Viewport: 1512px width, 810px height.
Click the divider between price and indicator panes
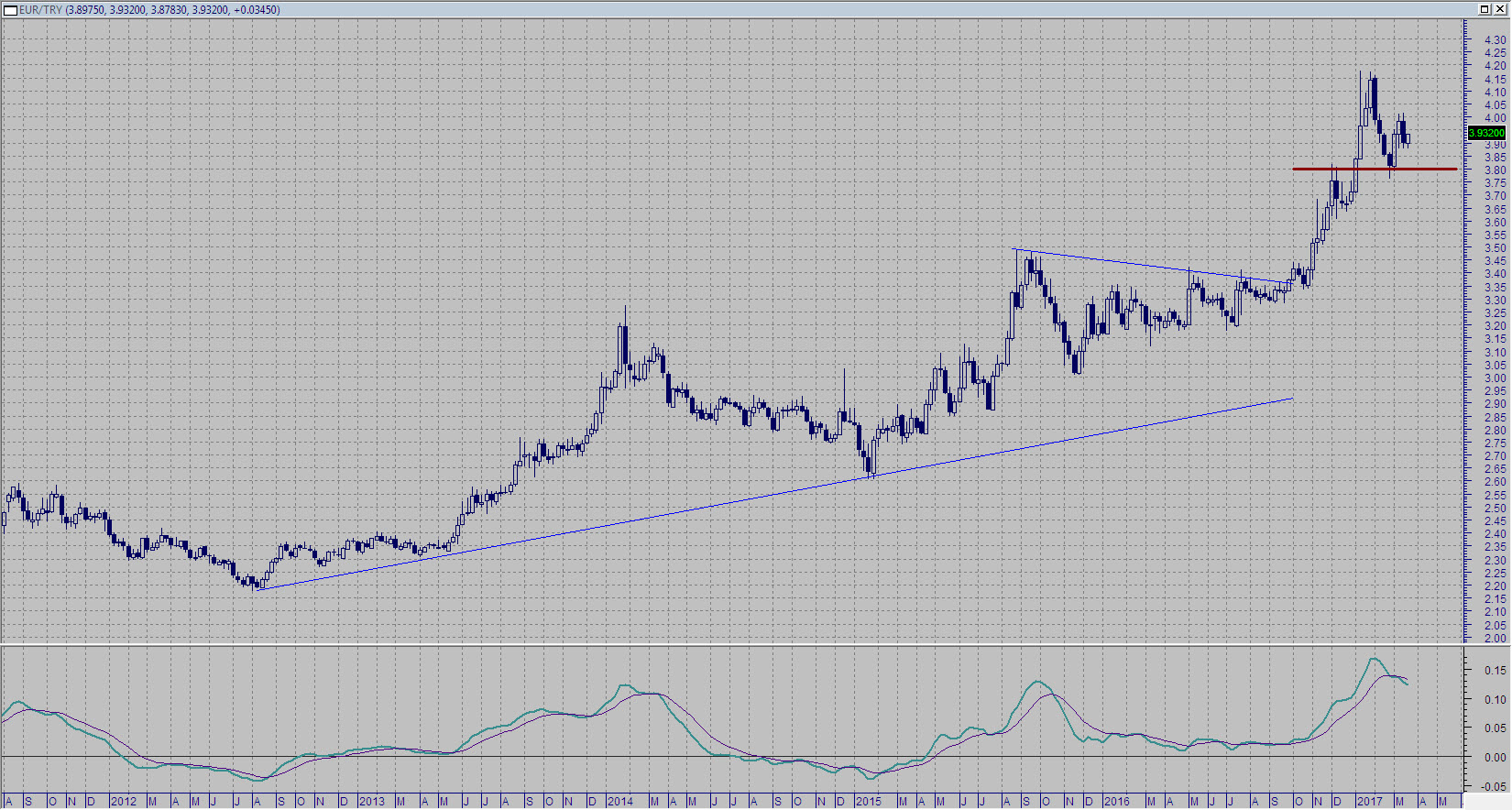coord(733,644)
